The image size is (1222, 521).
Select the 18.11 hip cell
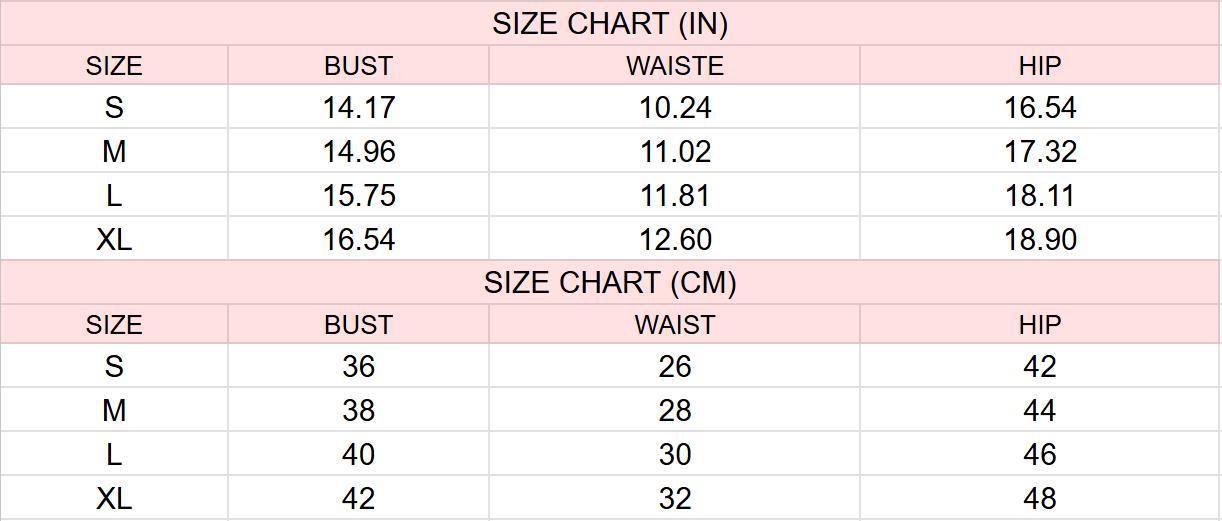(1040, 195)
